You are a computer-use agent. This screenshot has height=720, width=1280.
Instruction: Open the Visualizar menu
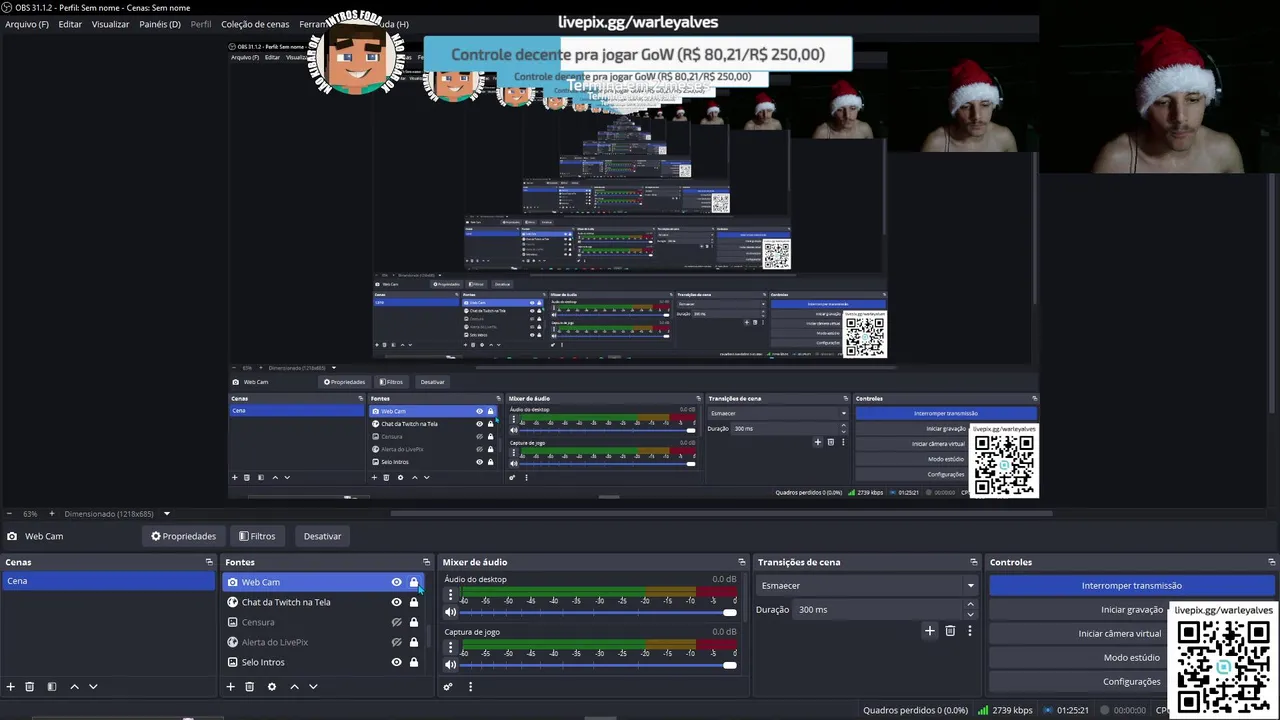pyautogui.click(x=110, y=24)
